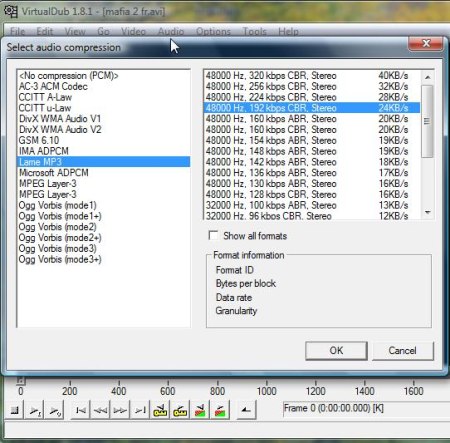The width and height of the screenshot is (450, 443).
Task: Select the highlighted Lame MP3 codec
Action: [103, 162]
